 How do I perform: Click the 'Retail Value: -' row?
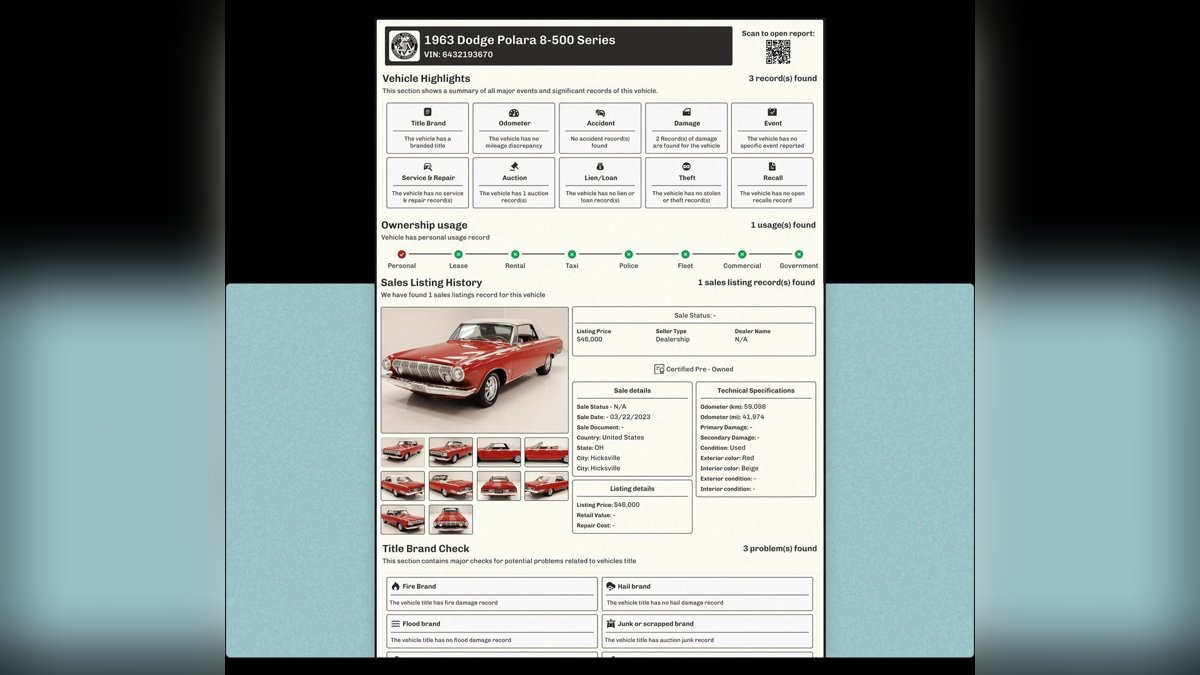(x=595, y=515)
